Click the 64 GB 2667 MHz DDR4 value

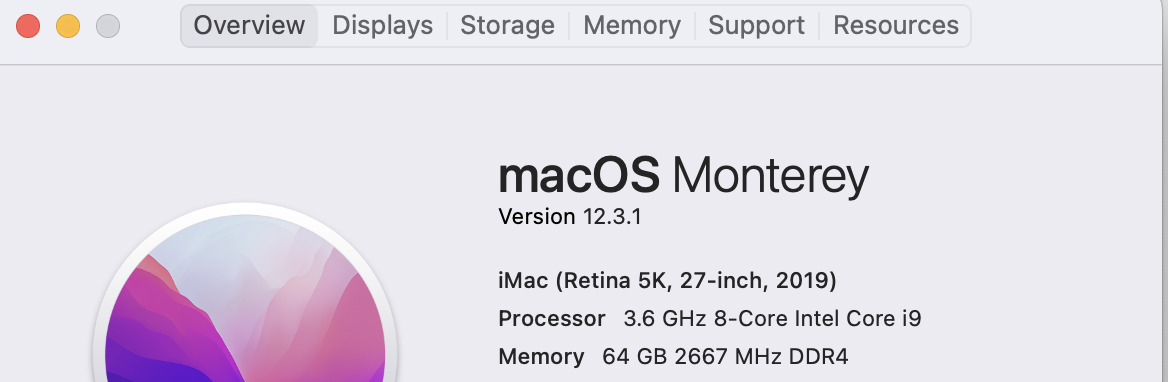tap(726, 357)
